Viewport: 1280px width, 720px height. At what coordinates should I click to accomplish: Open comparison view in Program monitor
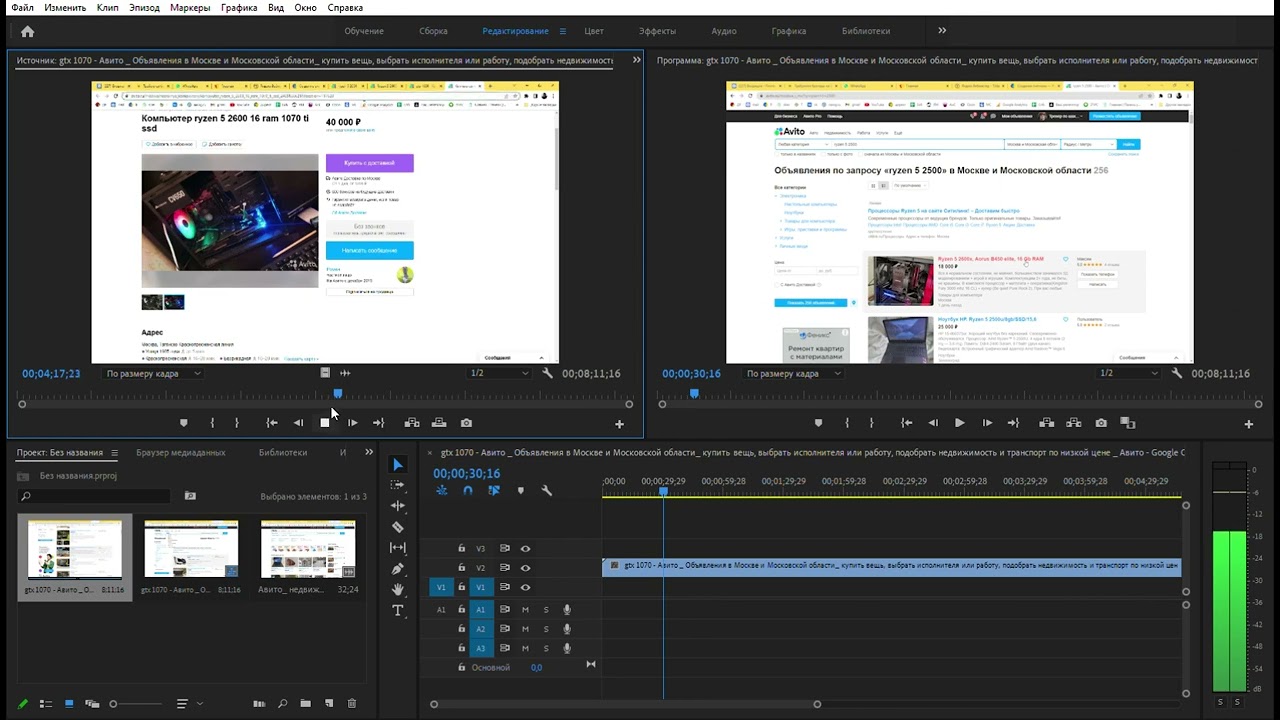tap(1128, 423)
